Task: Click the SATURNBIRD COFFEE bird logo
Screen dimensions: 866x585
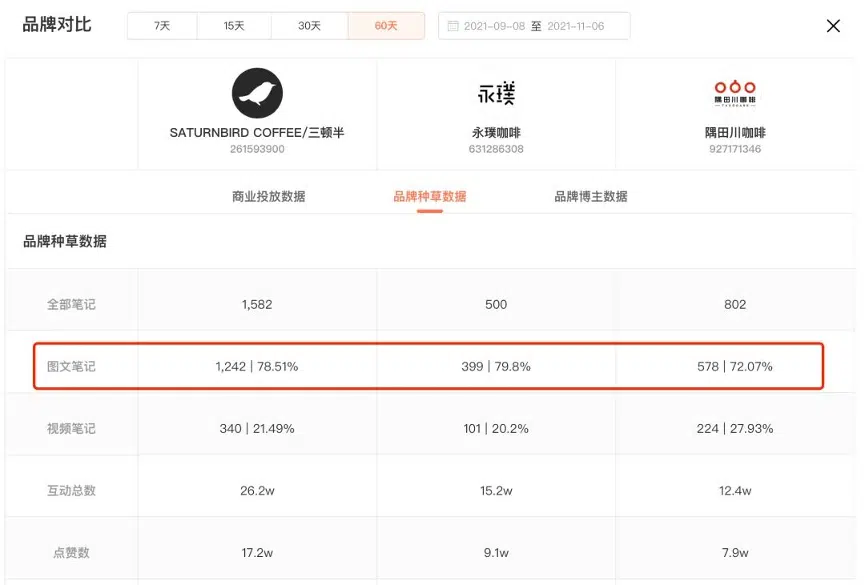Action: pos(257,93)
